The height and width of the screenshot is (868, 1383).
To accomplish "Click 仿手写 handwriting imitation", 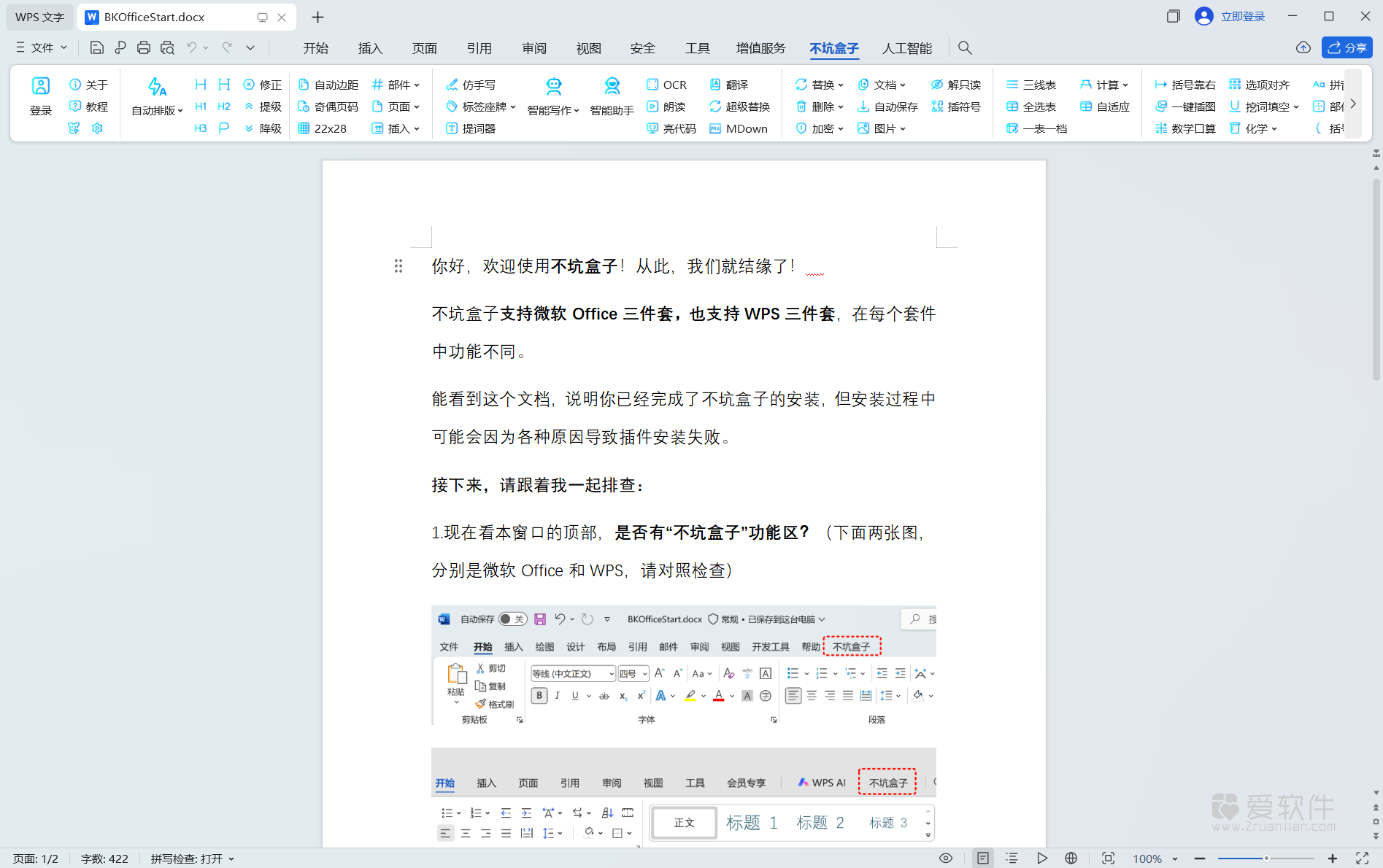I will click(471, 85).
